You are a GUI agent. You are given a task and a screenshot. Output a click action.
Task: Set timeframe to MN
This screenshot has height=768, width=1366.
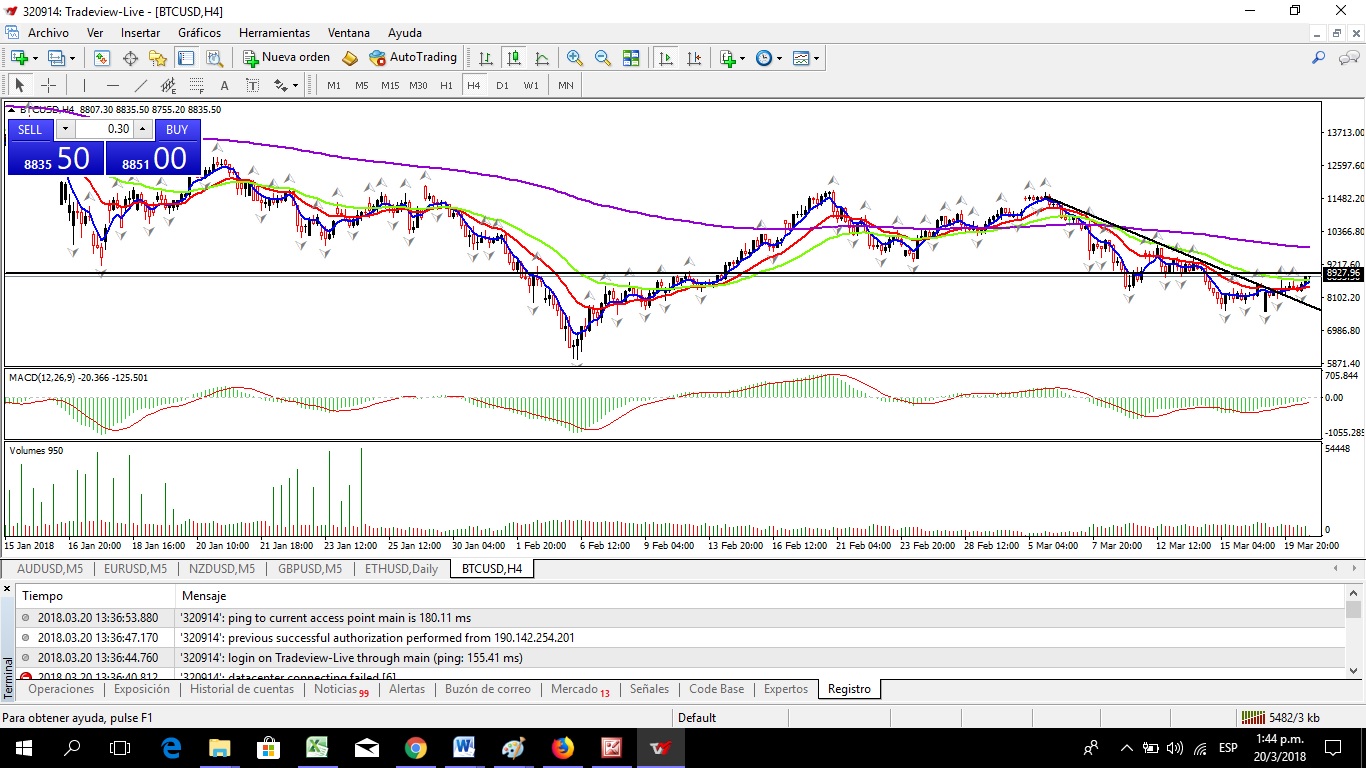point(566,85)
